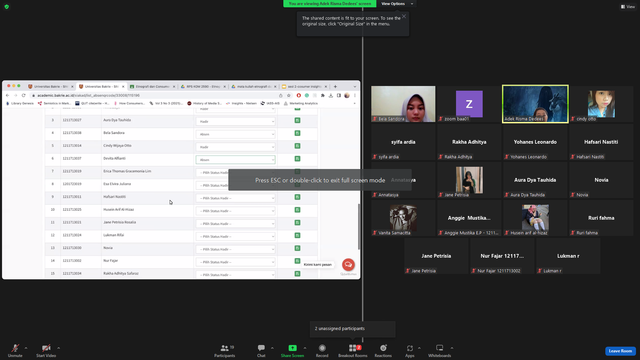
Task: Start recording with the Record button
Action: point(322,350)
